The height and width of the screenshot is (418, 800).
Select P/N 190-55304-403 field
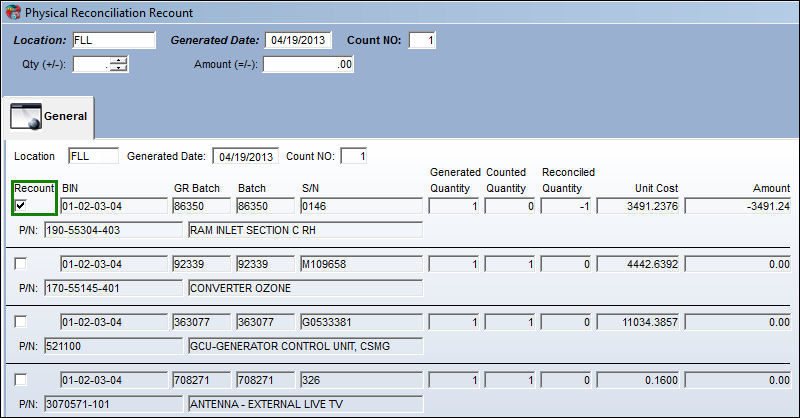pos(113,230)
